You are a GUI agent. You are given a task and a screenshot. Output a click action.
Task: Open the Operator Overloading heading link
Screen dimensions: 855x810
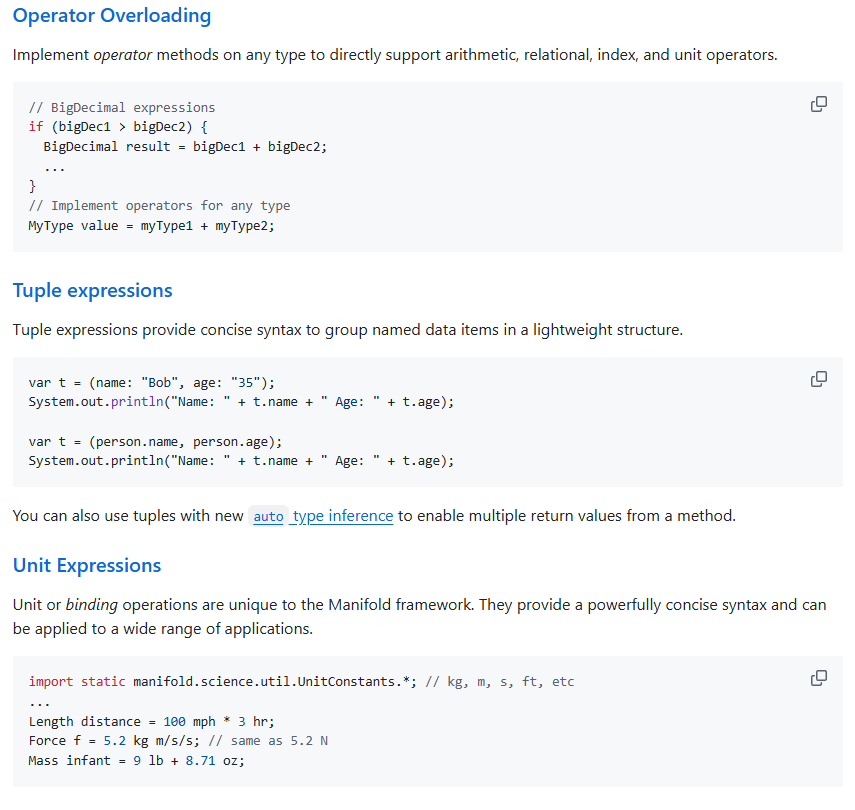[112, 16]
